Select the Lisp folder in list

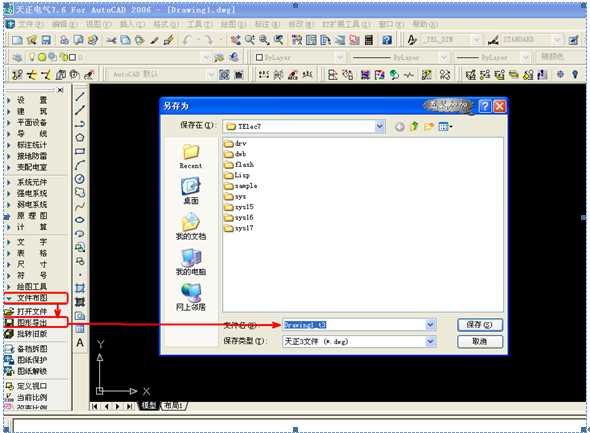(x=237, y=175)
